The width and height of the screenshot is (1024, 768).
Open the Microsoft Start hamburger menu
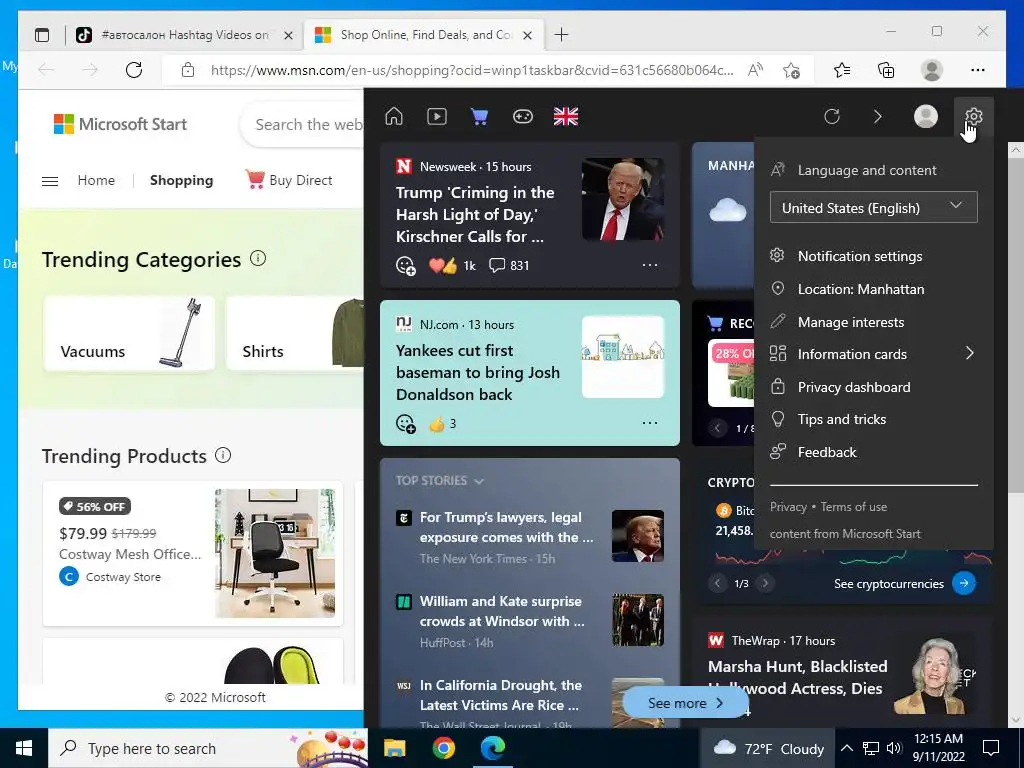(x=50, y=181)
